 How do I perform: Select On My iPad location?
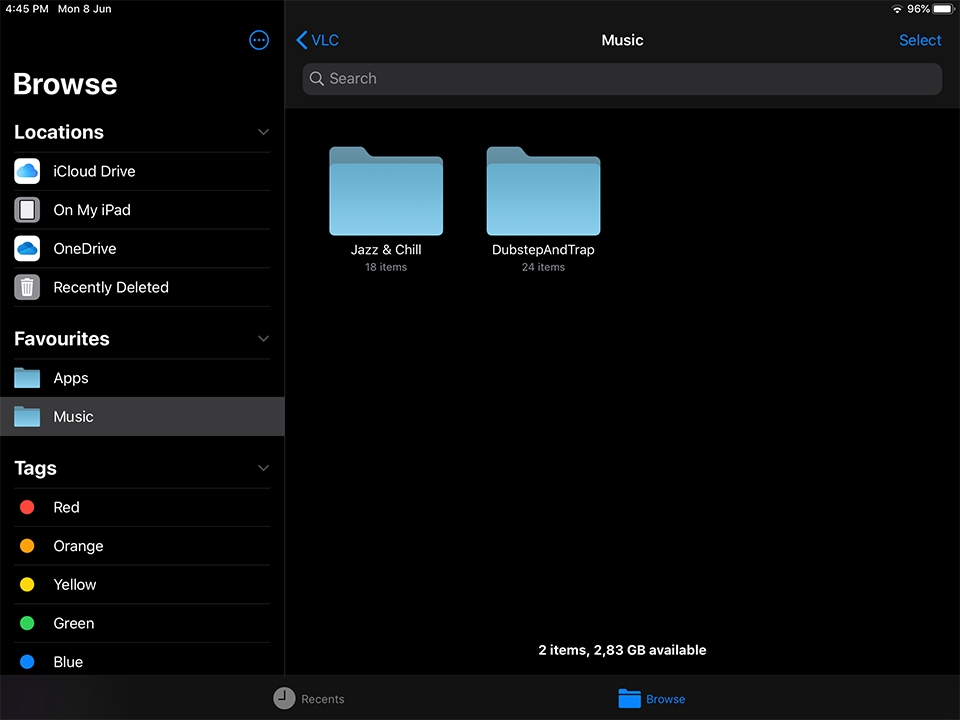coord(142,210)
